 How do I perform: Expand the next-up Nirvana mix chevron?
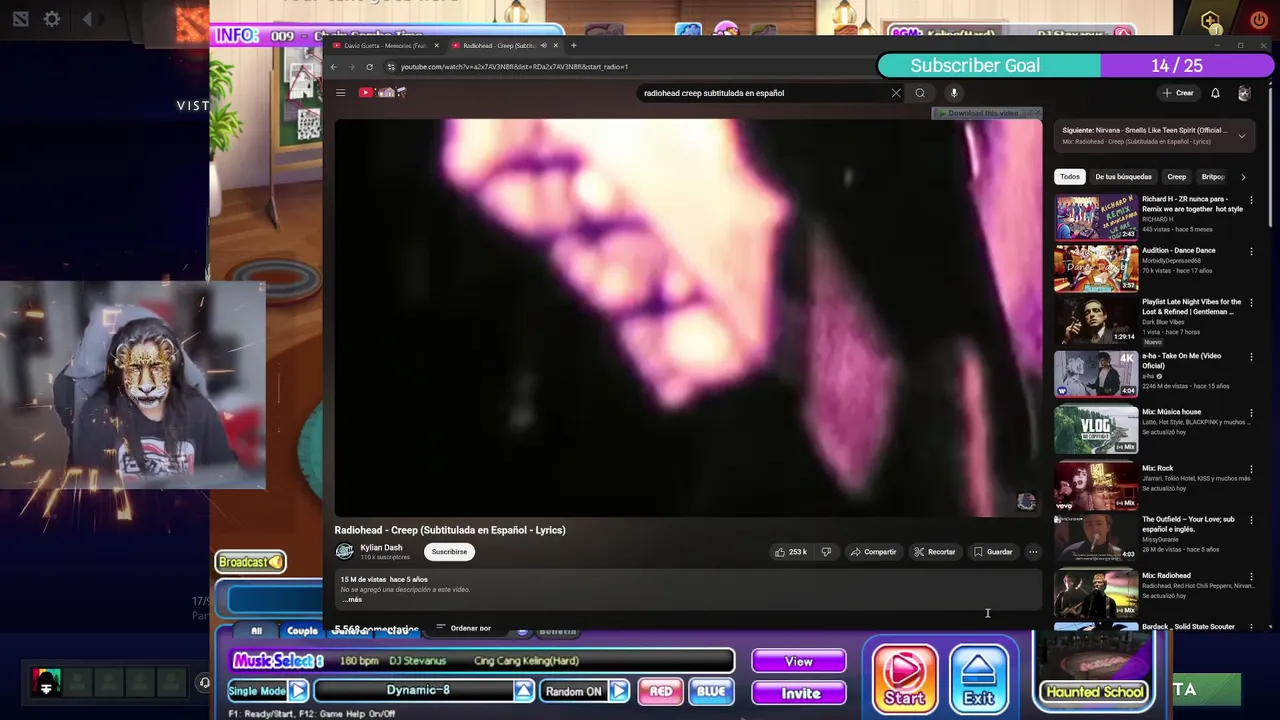coord(1241,136)
